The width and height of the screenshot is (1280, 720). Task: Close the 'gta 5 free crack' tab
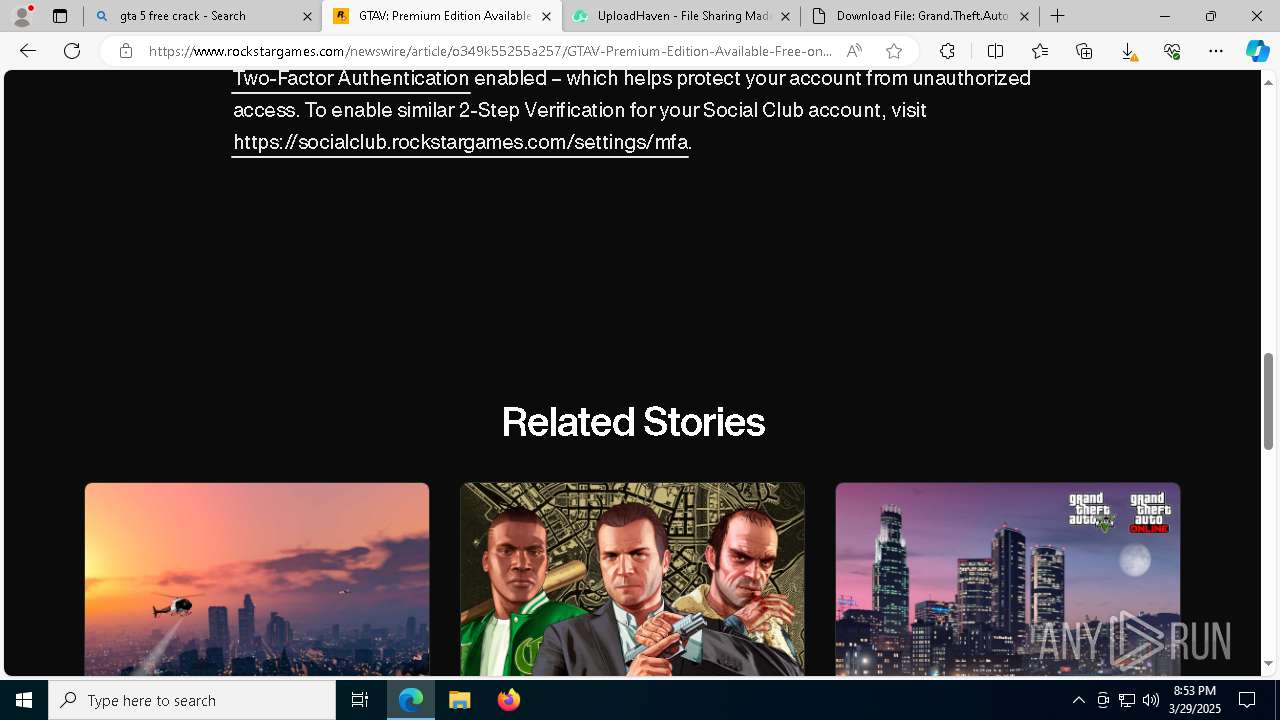(x=307, y=16)
